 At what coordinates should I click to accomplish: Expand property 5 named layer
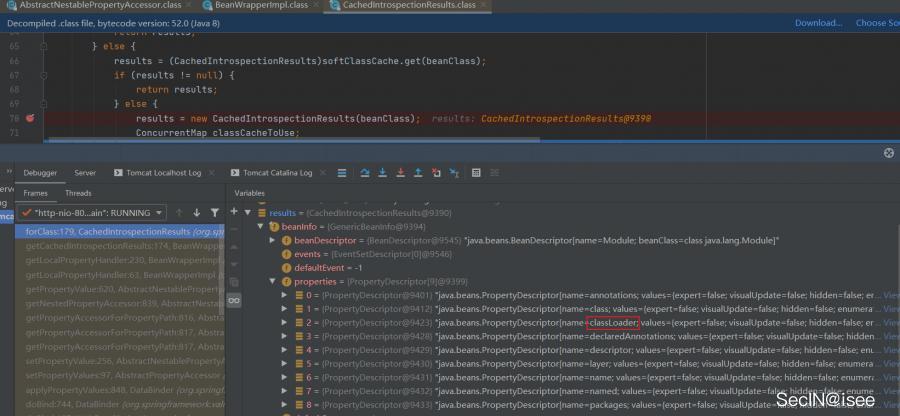(285, 364)
